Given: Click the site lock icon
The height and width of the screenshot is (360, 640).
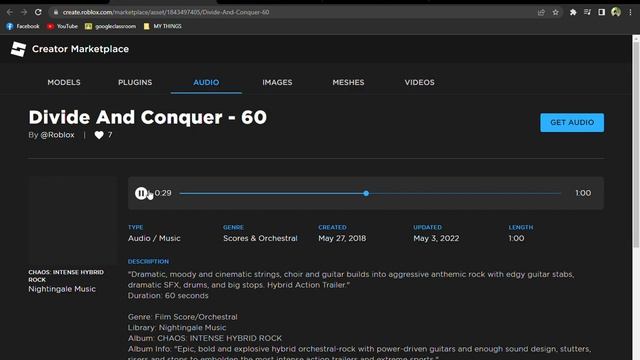Looking at the screenshot, I should coord(56,12).
